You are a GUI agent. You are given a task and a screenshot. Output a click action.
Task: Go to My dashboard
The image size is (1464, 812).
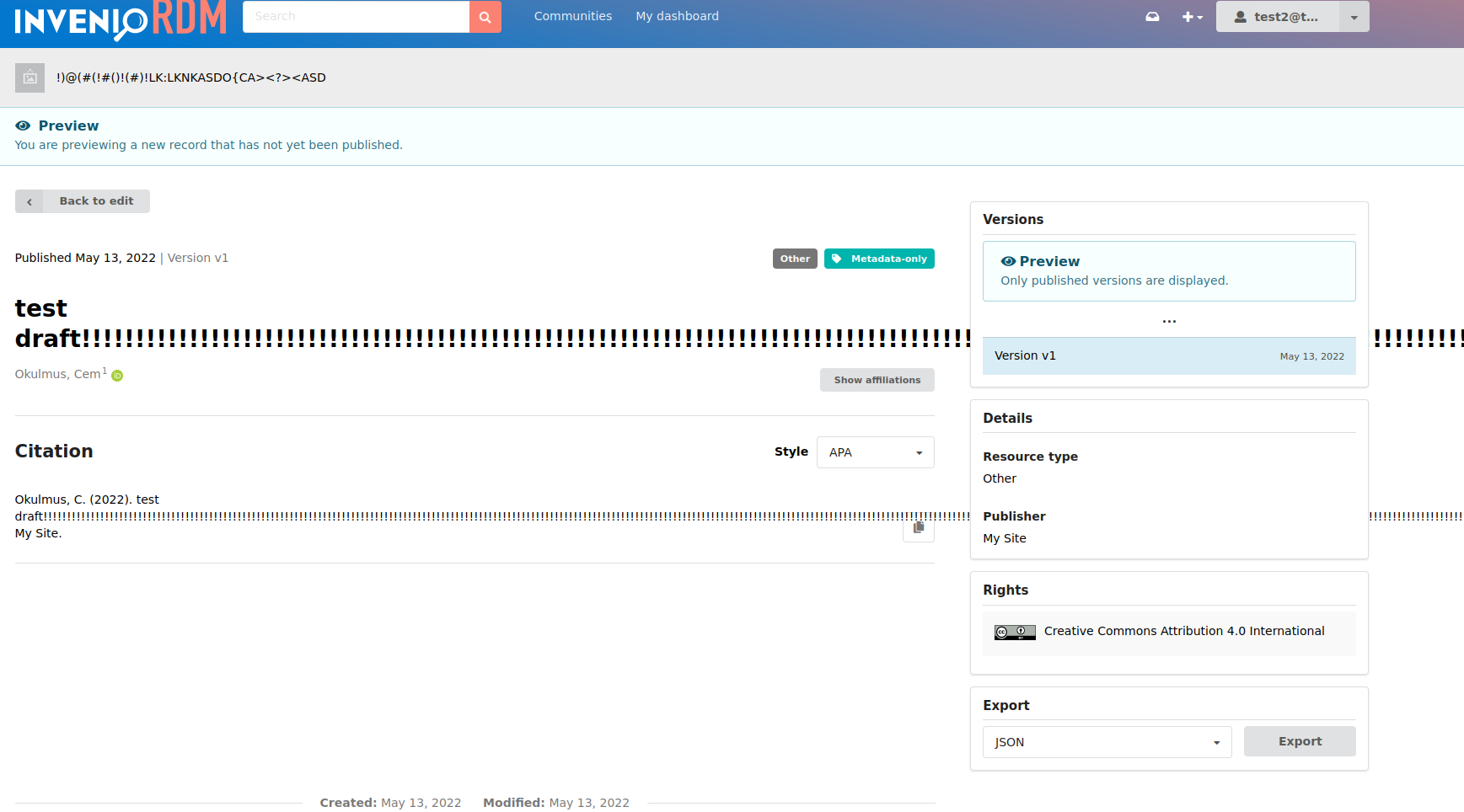click(x=677, y=16)
